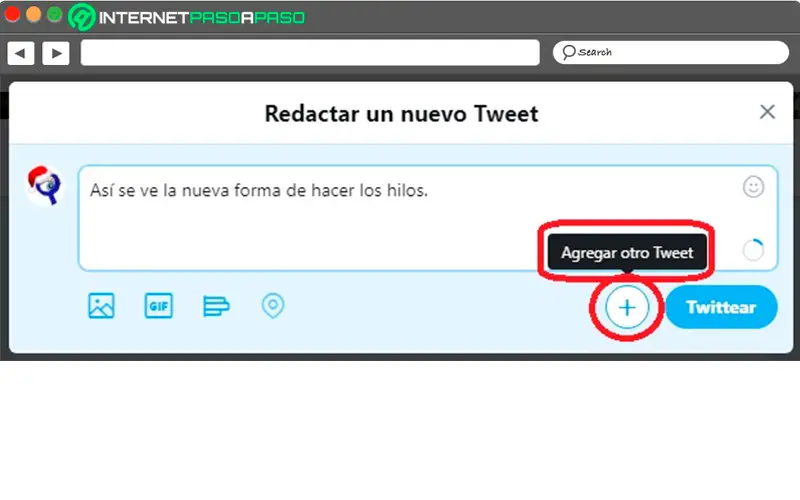The height and width of the screenshot is (500, 800).
Task: Click the tweet text area
Action: click(x=428, y=218)
